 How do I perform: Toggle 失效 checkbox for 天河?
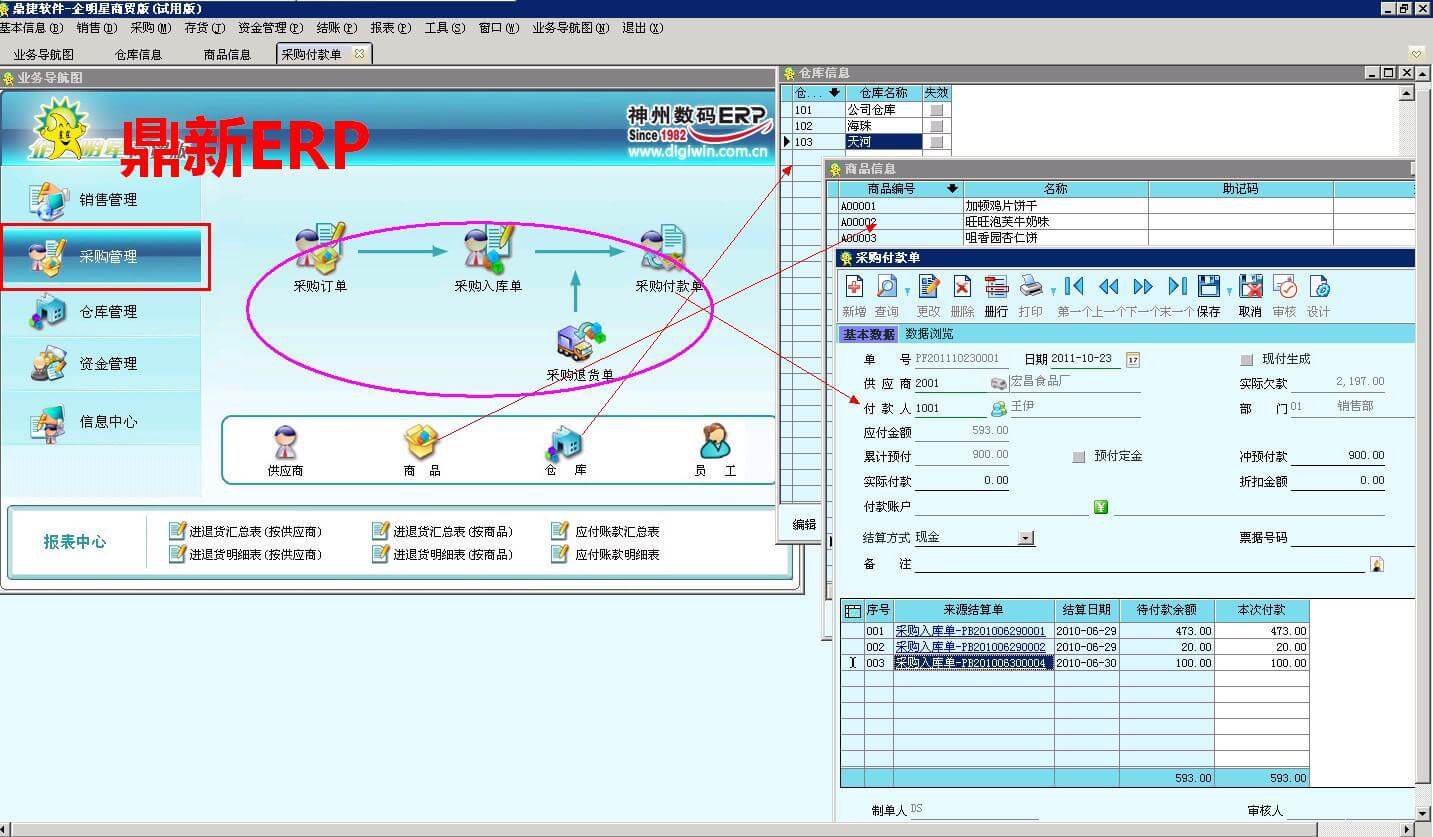[x=936, y=142]
